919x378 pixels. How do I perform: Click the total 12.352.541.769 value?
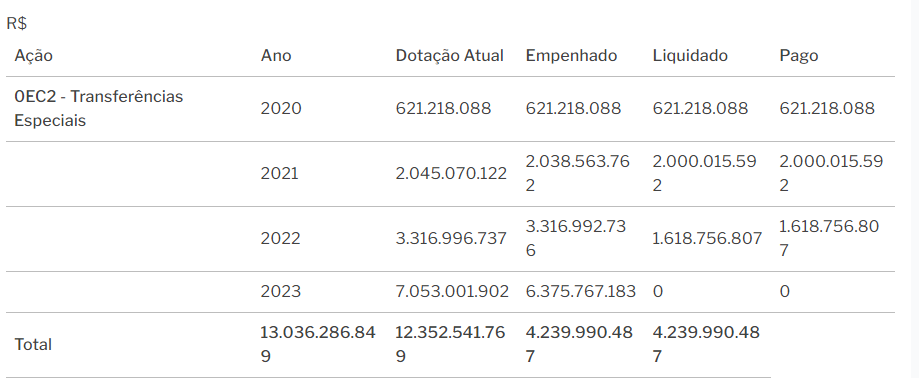pos(450,345)
